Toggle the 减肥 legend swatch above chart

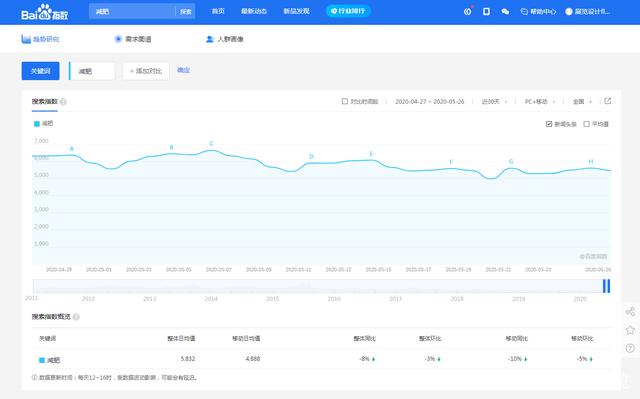tap(37, 124)
